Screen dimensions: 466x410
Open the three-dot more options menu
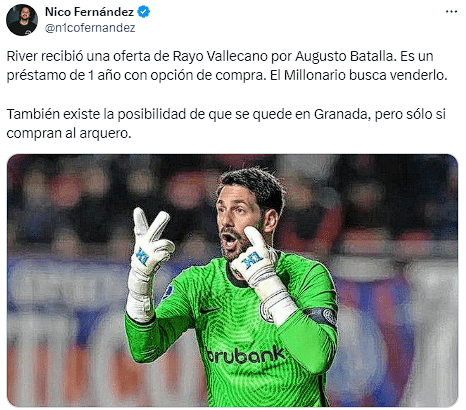(x=451, y=12)
